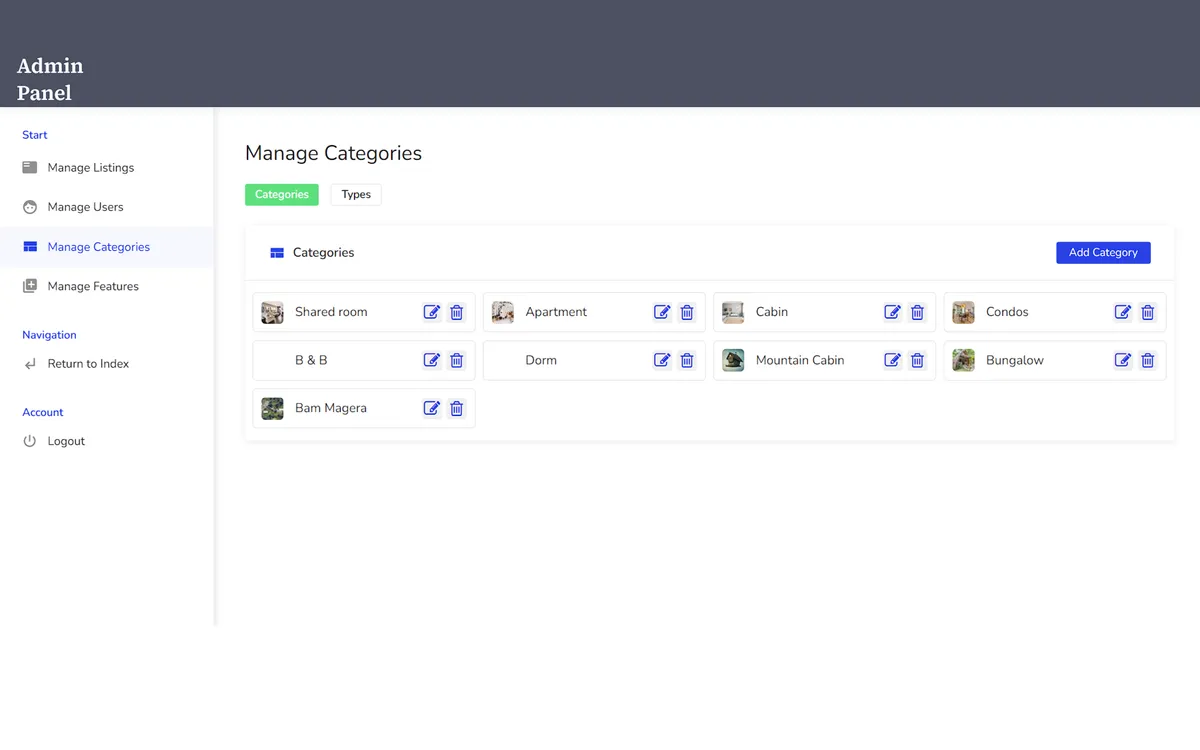This screenshot has height=750, width=1200.
Task: Edit the Shared room category
Action: (432, 312)
